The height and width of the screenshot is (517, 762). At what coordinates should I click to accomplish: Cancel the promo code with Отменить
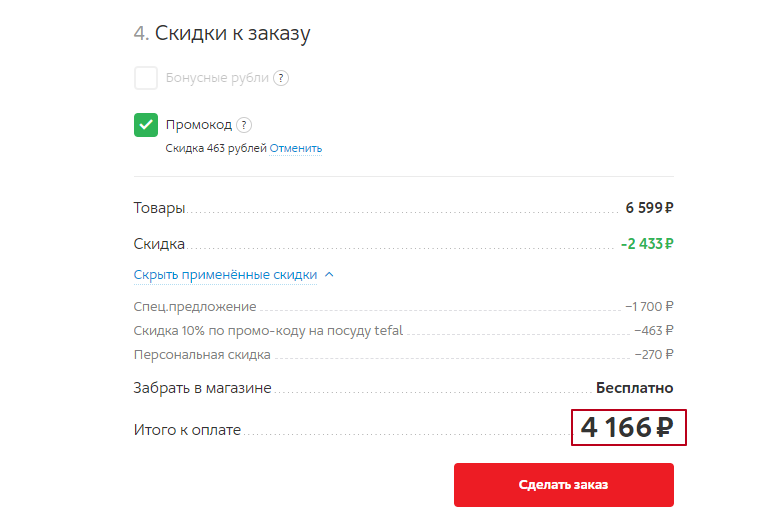coord(295,148)
